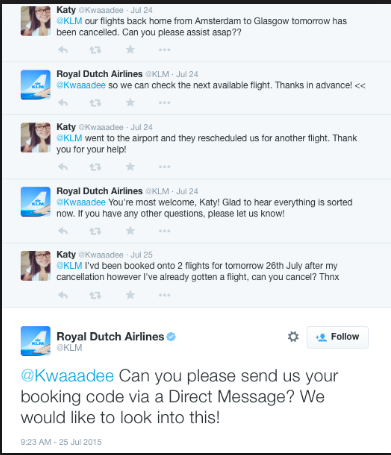
Task: Open the KLM avatar on the main tweet
Action: click(36, 341)
